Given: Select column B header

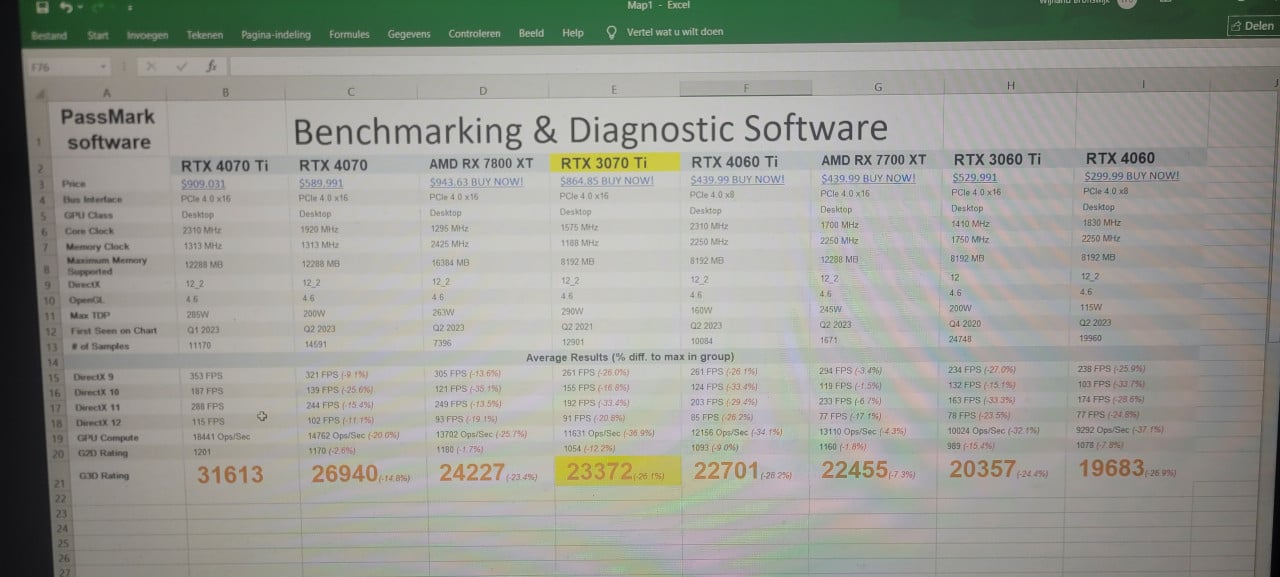Looking at the screenshot, I should pyautogui.click(x=225, y=92).
